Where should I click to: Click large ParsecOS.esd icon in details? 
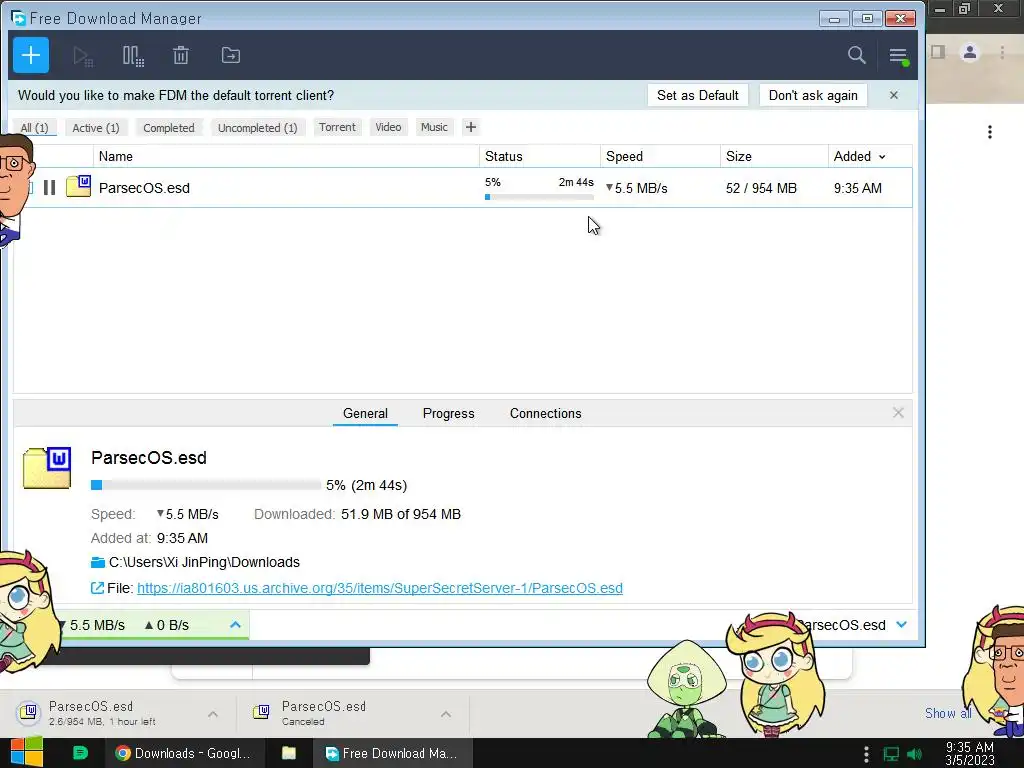47,468
